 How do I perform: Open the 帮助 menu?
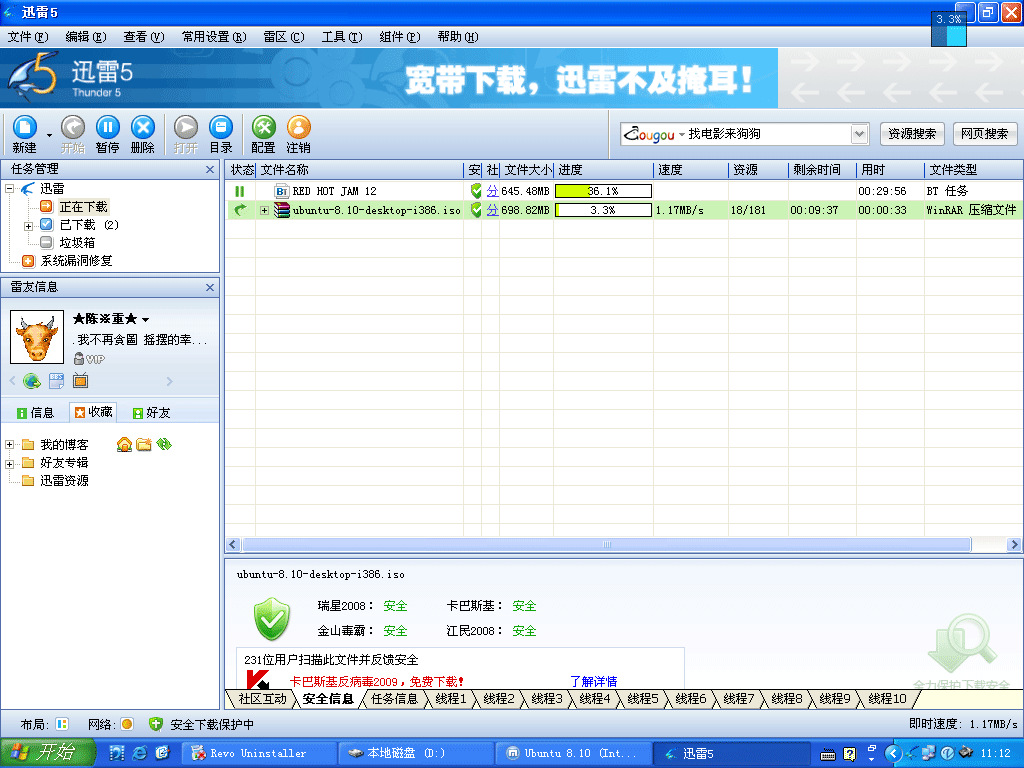click(x=458, y=37)
